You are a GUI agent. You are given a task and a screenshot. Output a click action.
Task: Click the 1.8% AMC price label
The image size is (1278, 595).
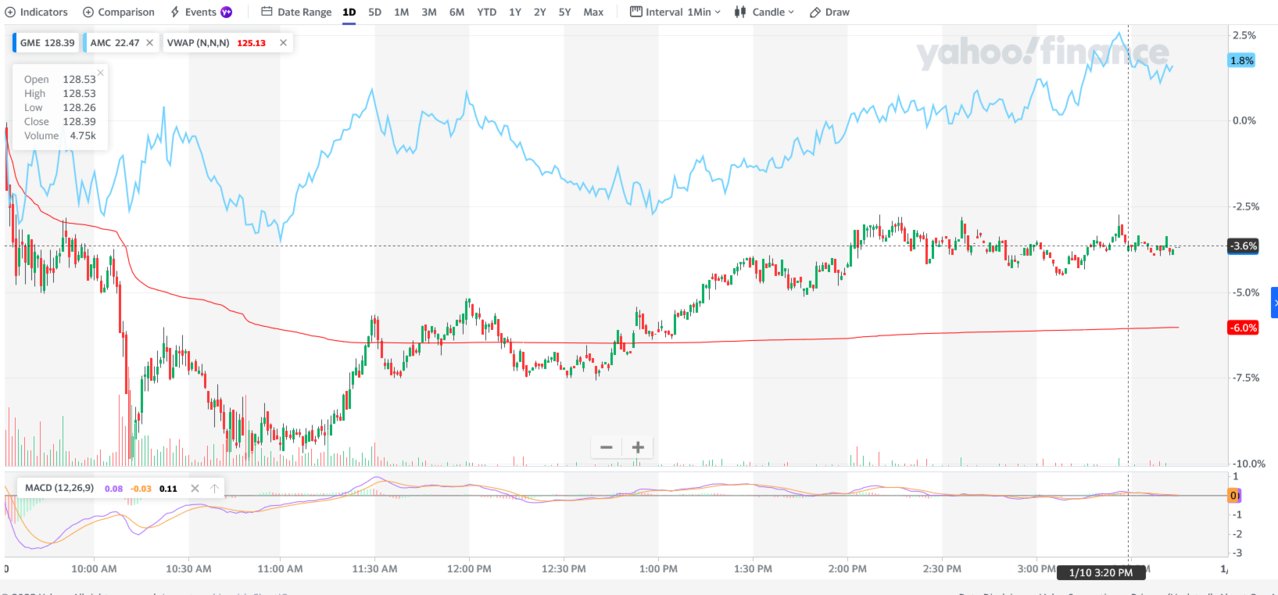(x=1241, y=60)
